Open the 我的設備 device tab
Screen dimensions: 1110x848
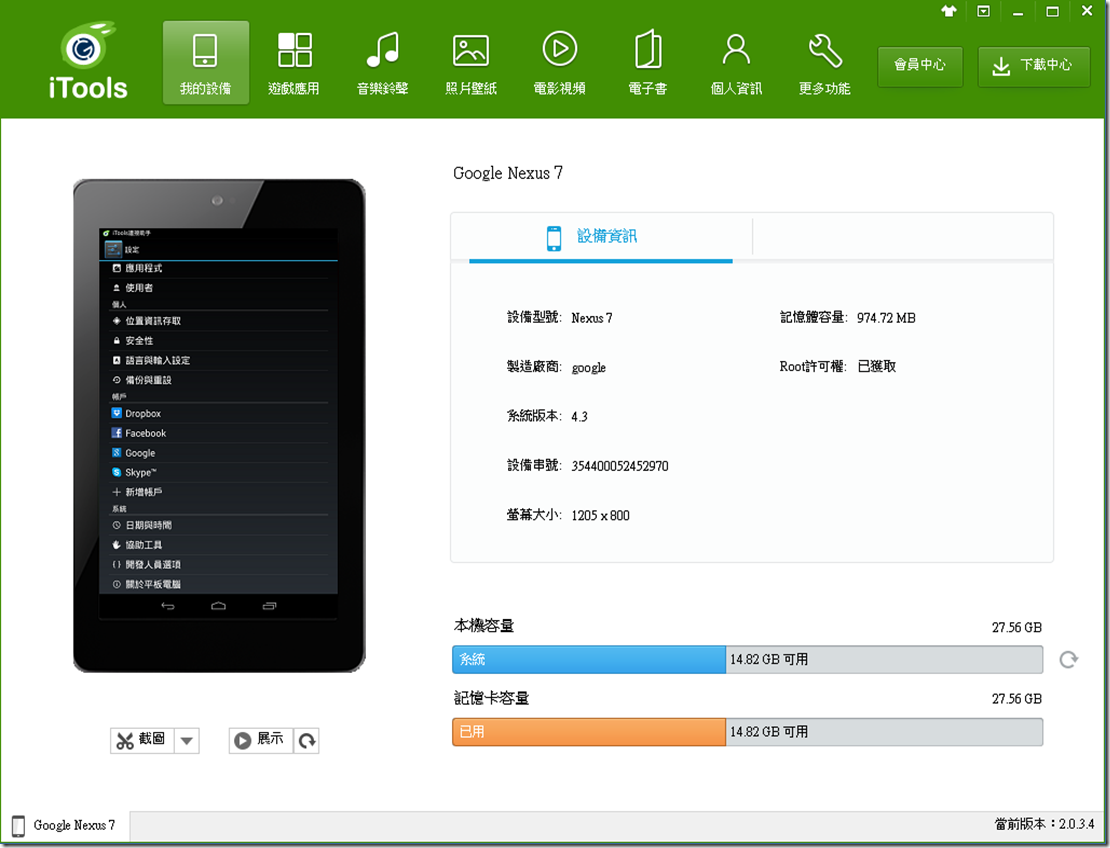[x=205, y=62]
